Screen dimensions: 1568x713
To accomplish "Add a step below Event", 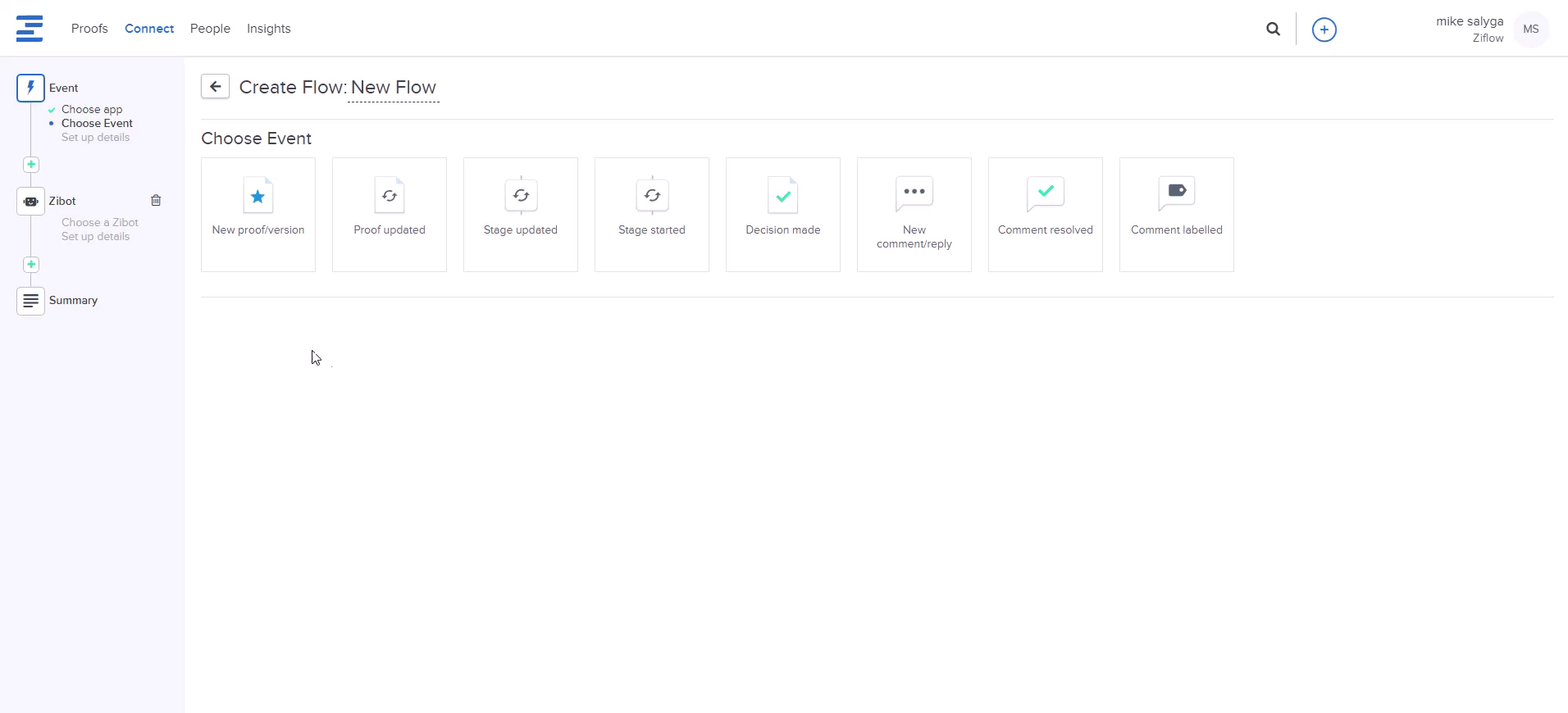I will tap(31, 165).
